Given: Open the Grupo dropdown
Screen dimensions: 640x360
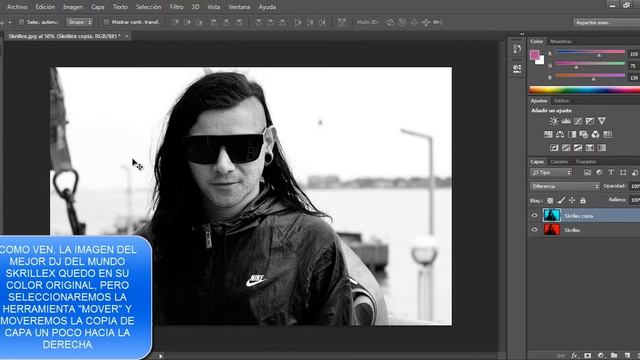Looking at the screenshot, I should click(x=80, y=22).
